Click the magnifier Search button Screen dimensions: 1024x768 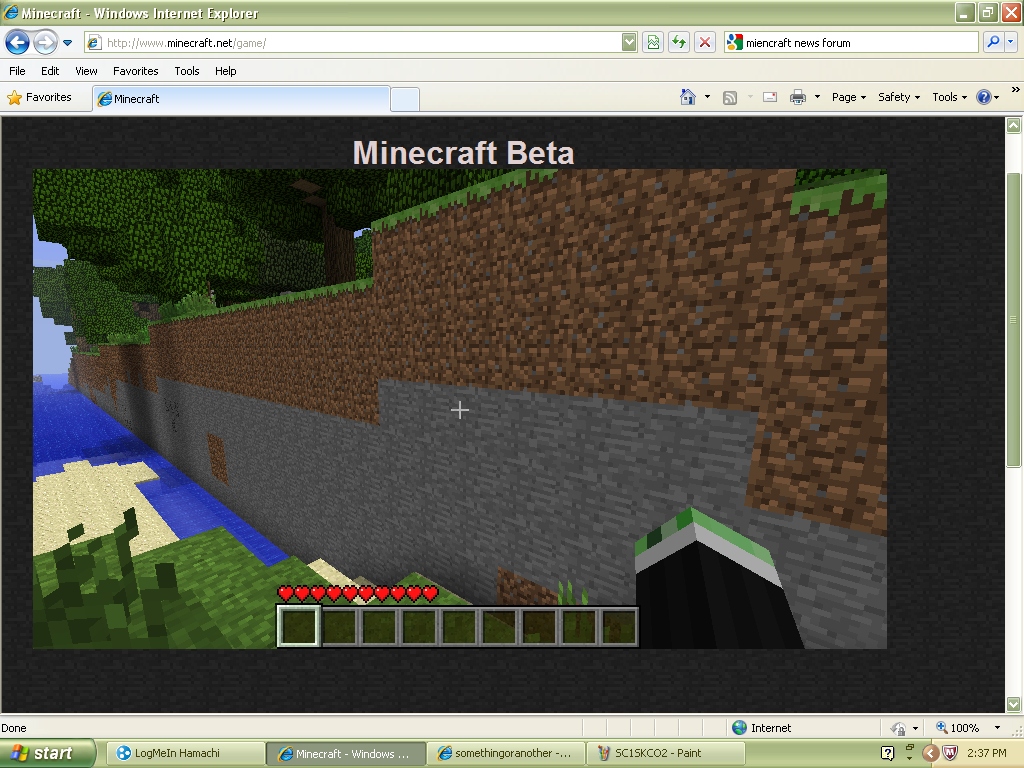(x=993, y=43)
